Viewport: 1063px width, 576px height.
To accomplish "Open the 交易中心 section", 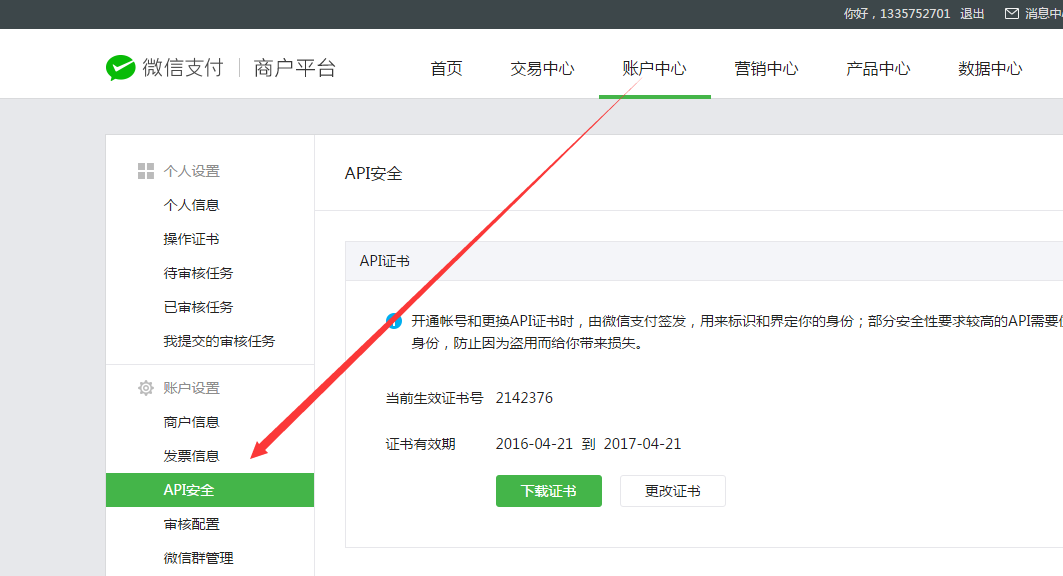I will [542, 69].
